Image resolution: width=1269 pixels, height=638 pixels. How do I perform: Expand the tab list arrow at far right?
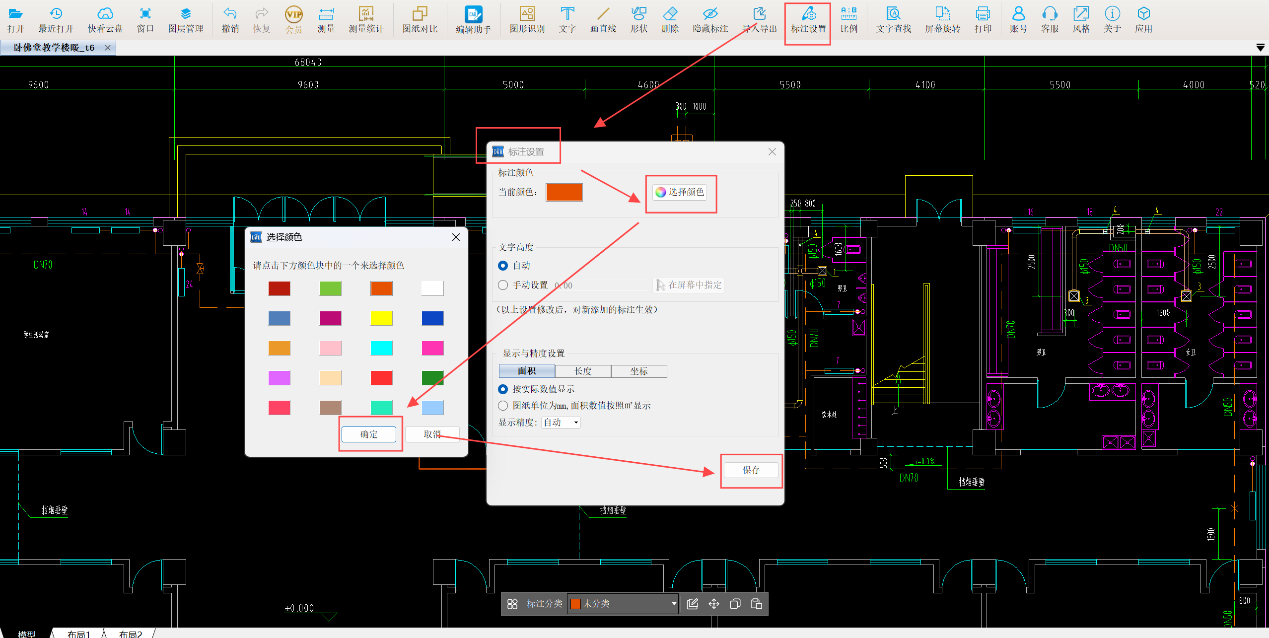tap(1260, 48)
